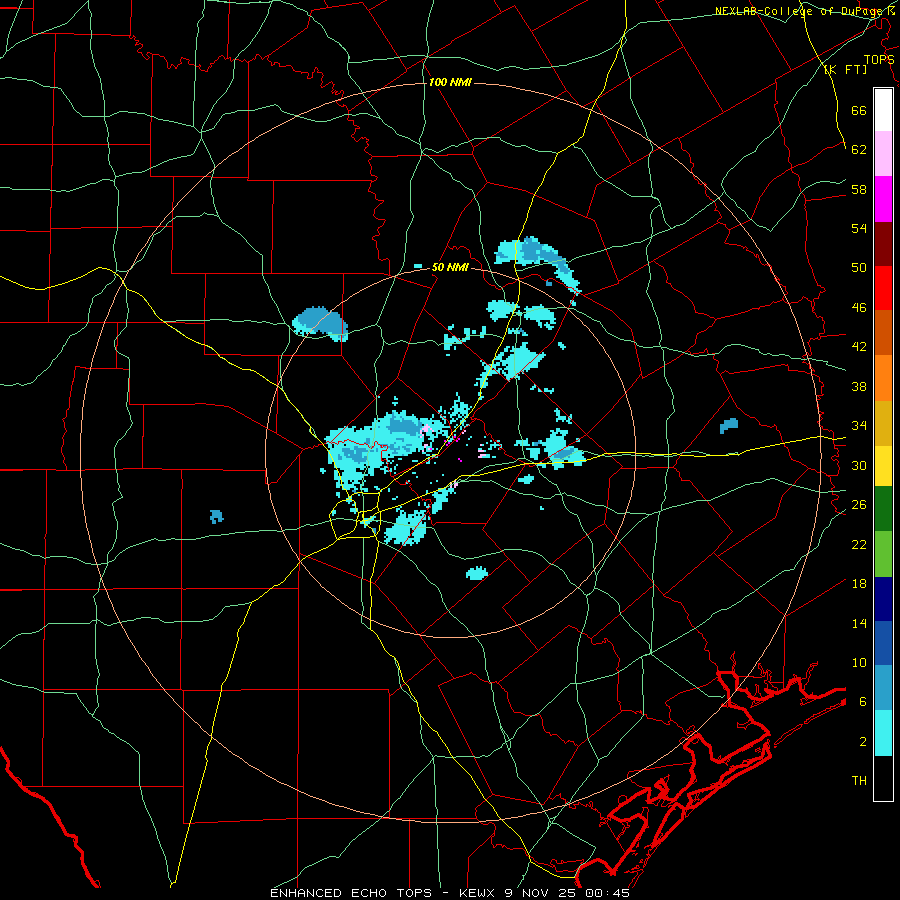The height and width of the screenshot is (900, 900).
Task: Click the white 66 kft color swatch
Action: click(x=883, y=110)
